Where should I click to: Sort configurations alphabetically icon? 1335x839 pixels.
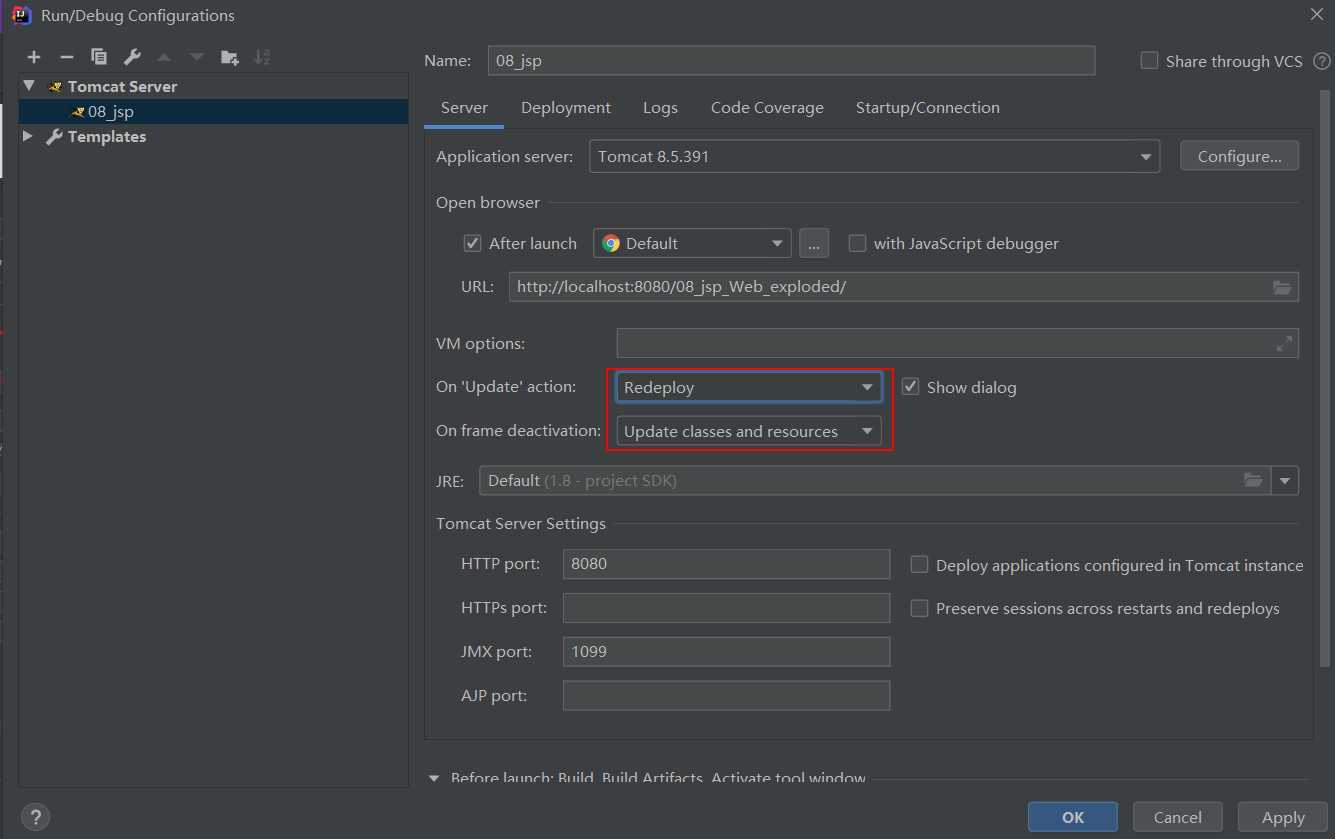(262, 57)
